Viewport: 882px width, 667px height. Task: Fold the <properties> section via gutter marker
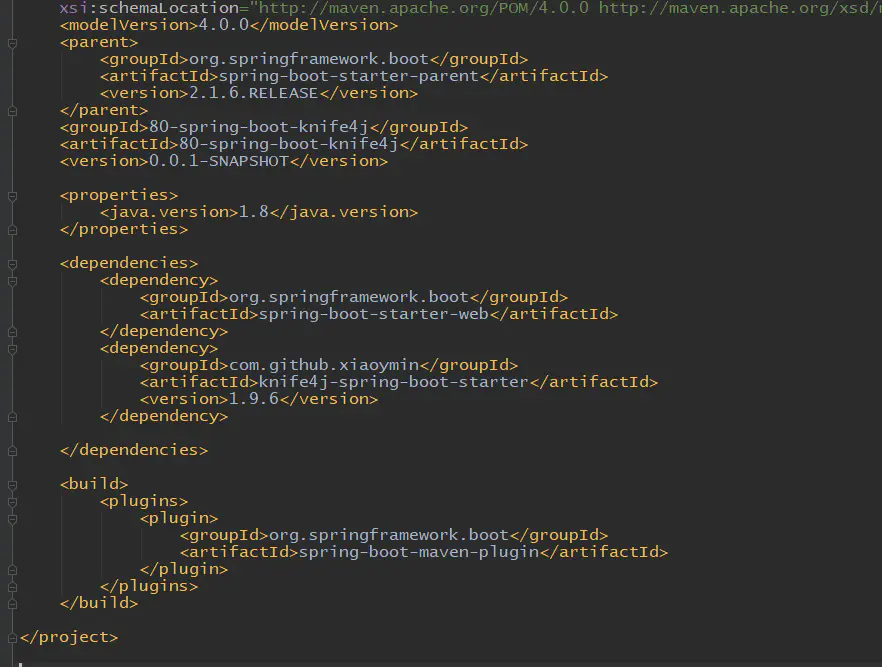click(x=12, y=196)
